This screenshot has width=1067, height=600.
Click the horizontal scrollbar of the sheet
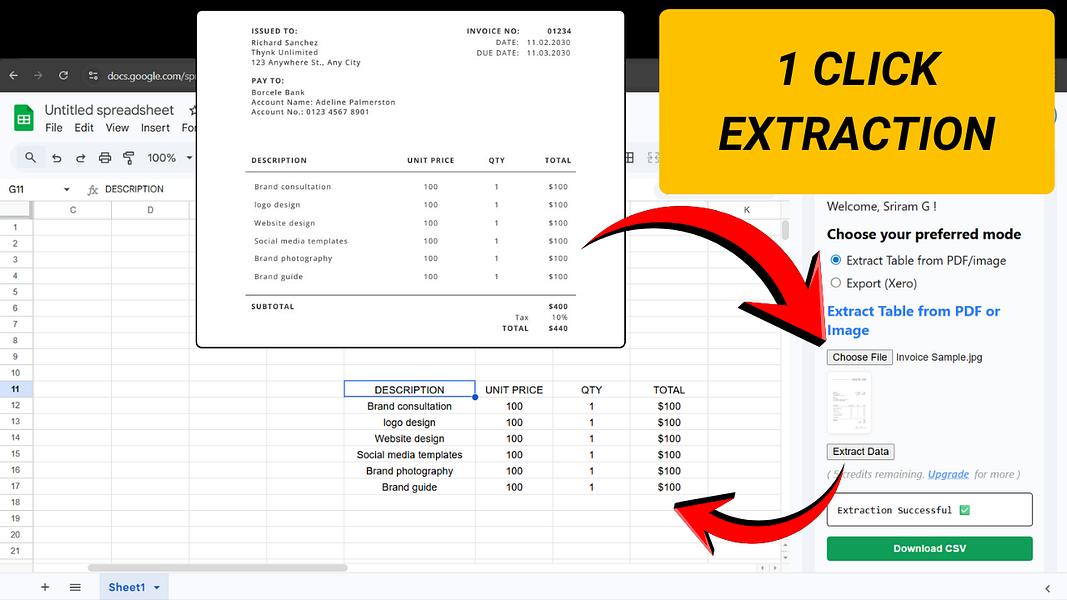pos(218,567)
